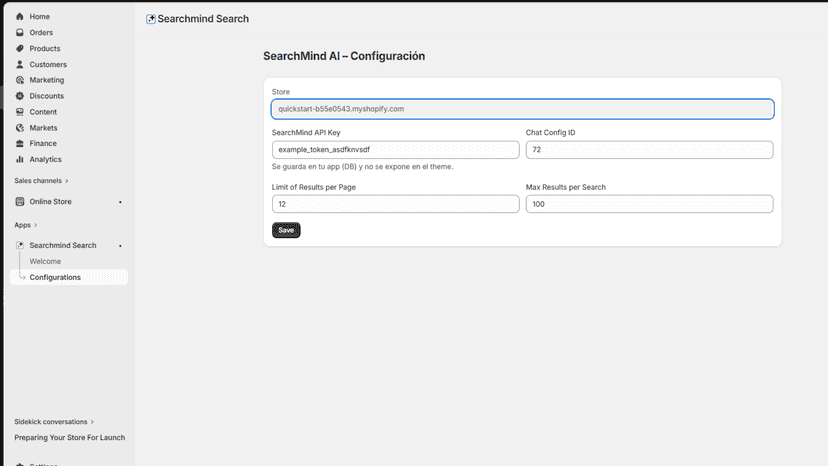This screenshot has height=466, width=828.
Task: Click the Chat Config ID field
Action: 650,150
